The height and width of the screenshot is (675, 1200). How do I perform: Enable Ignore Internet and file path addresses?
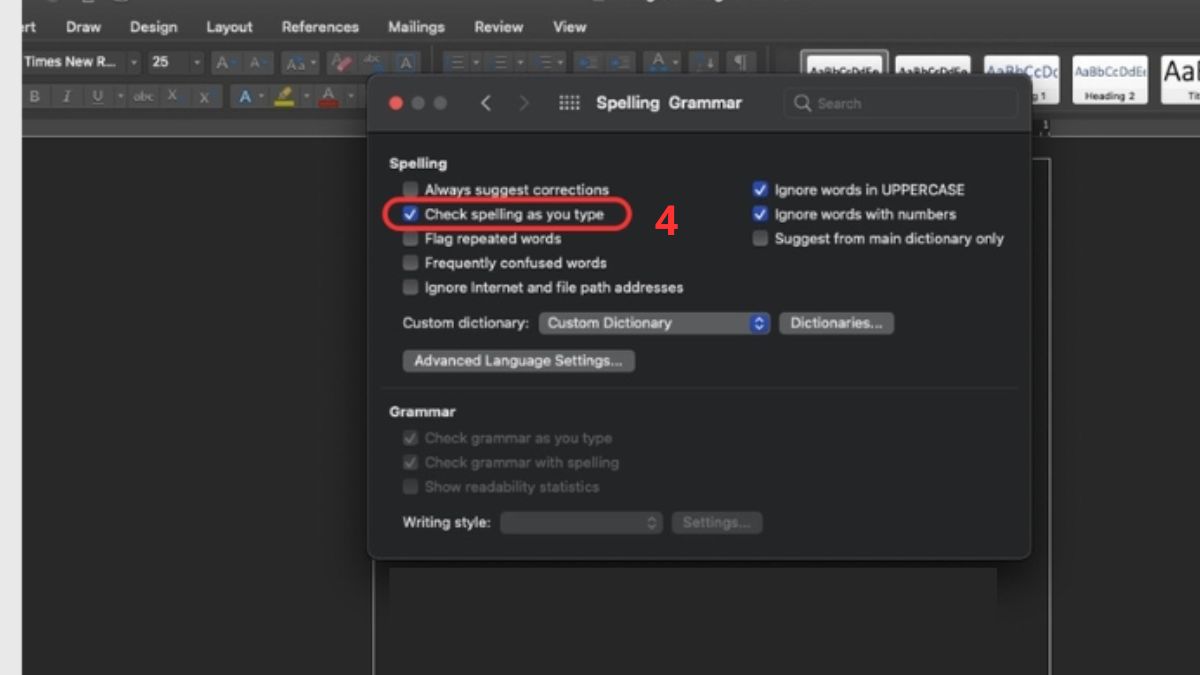tap(410, 287)
